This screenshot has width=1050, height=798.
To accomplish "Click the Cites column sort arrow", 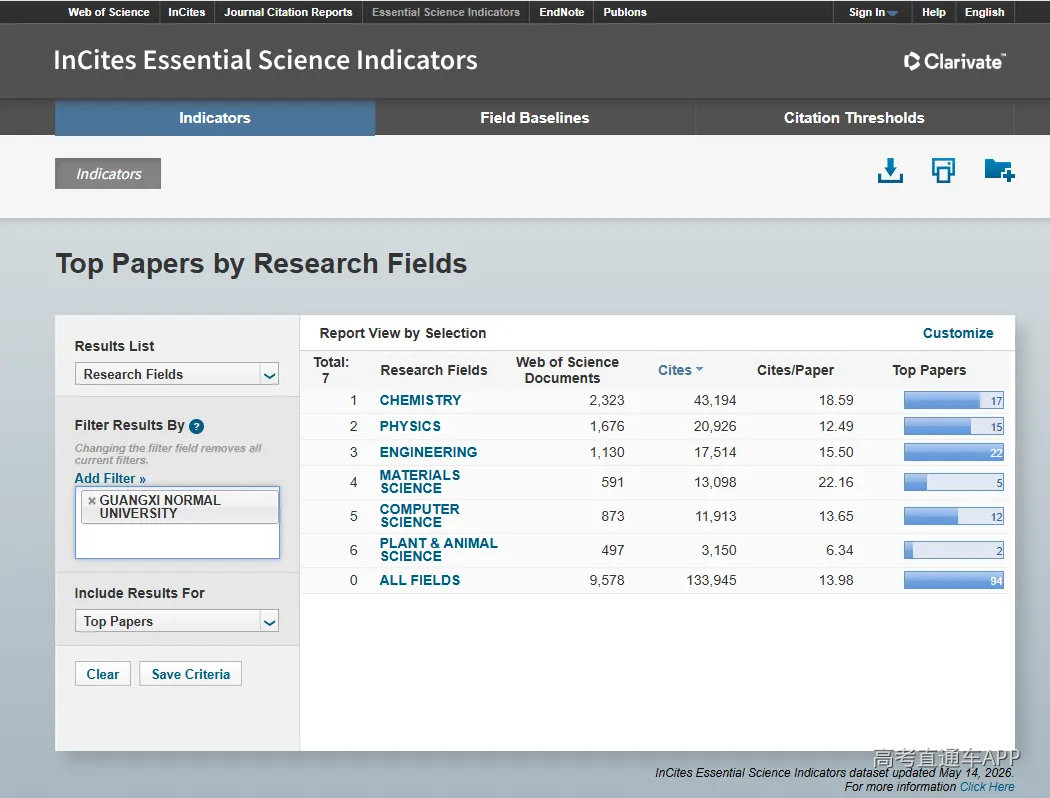I will coord(700,370).
